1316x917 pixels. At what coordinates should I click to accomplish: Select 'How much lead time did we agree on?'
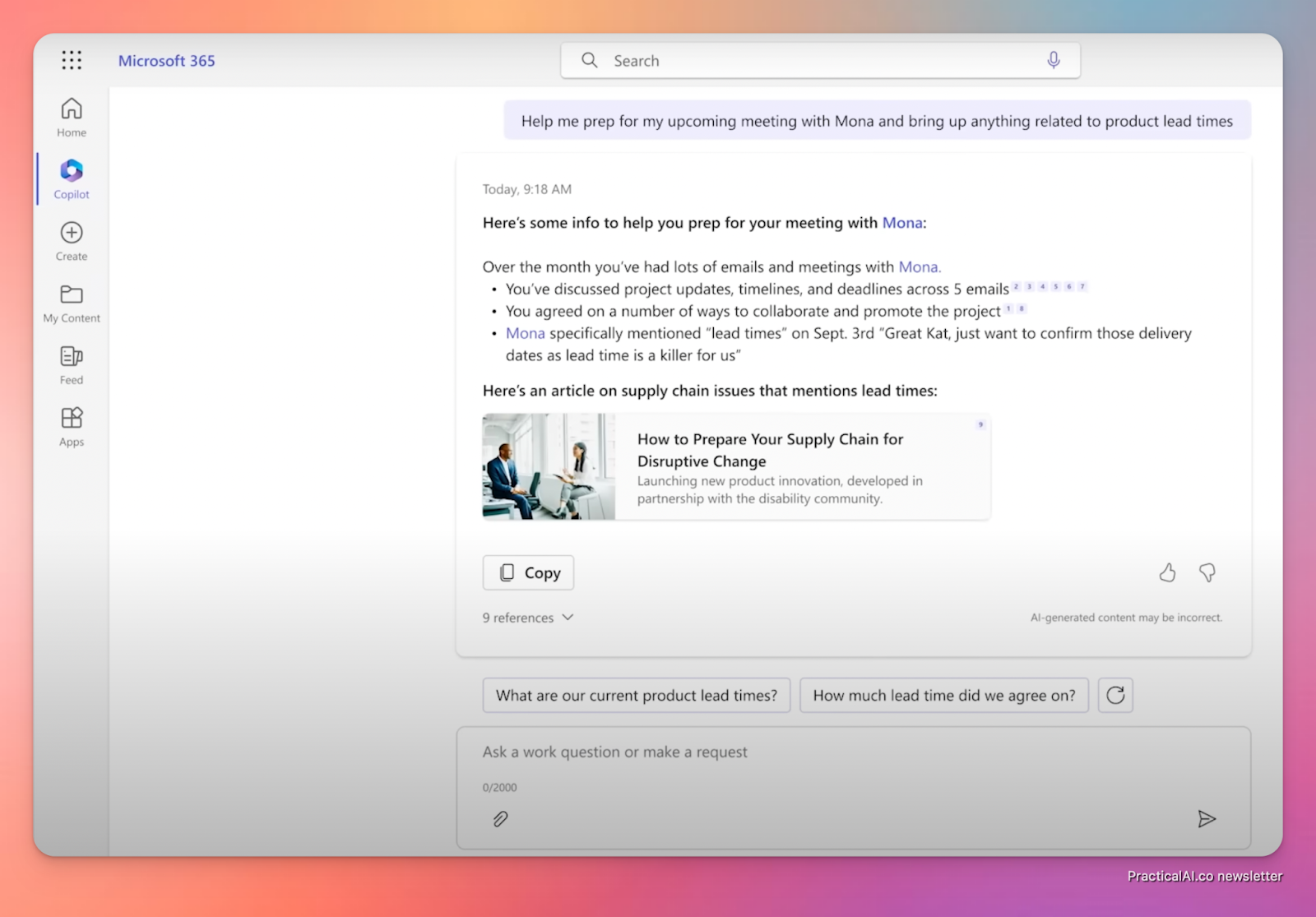pos(944,696)
